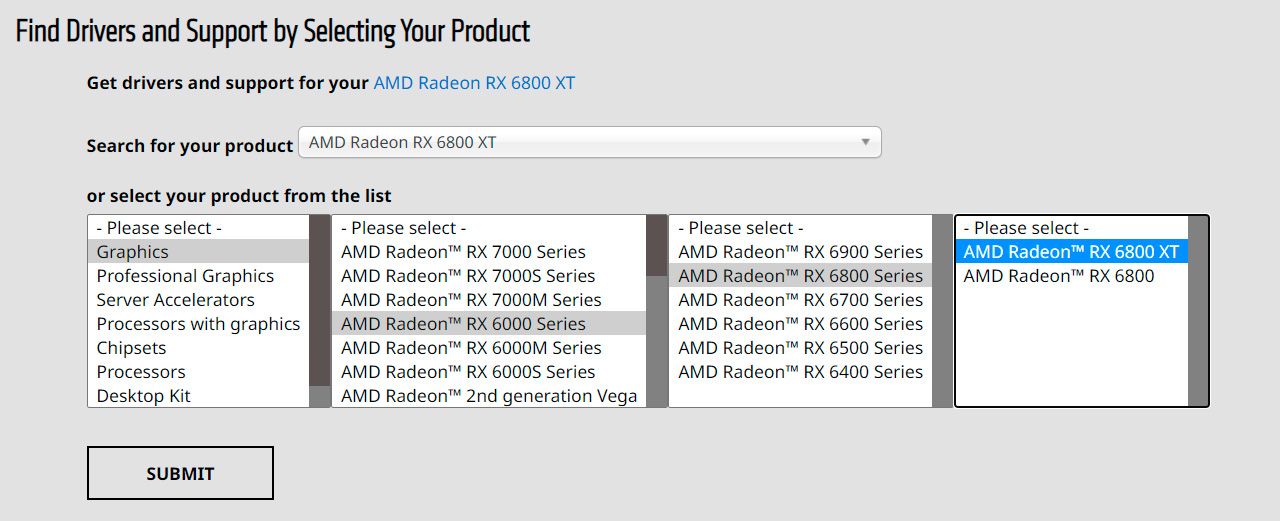
Task: Pick AMD Radeon RX 6000S Series
Action: point(468,372)
